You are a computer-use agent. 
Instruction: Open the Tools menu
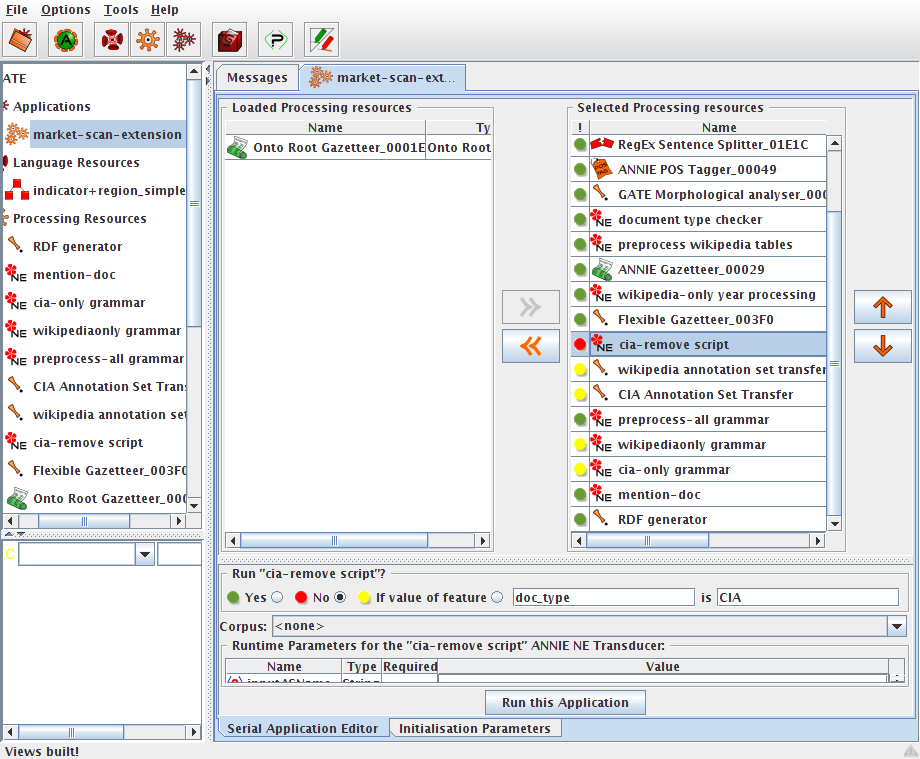pyautogui.click(x=121, y=10)
